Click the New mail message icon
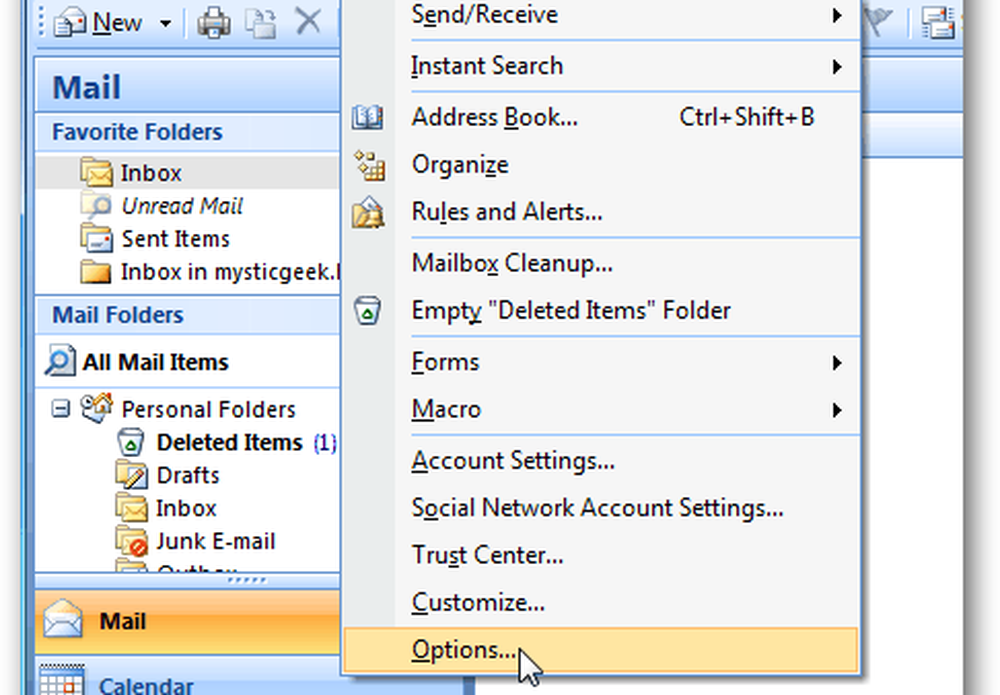Viewport: 1000px width, 695px height. tap(70, 24)
